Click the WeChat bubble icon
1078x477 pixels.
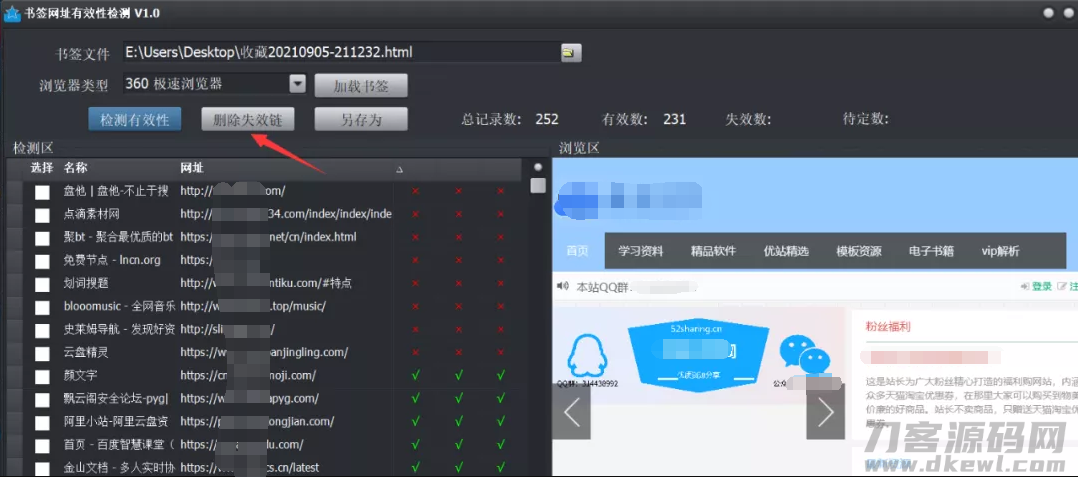804,354
